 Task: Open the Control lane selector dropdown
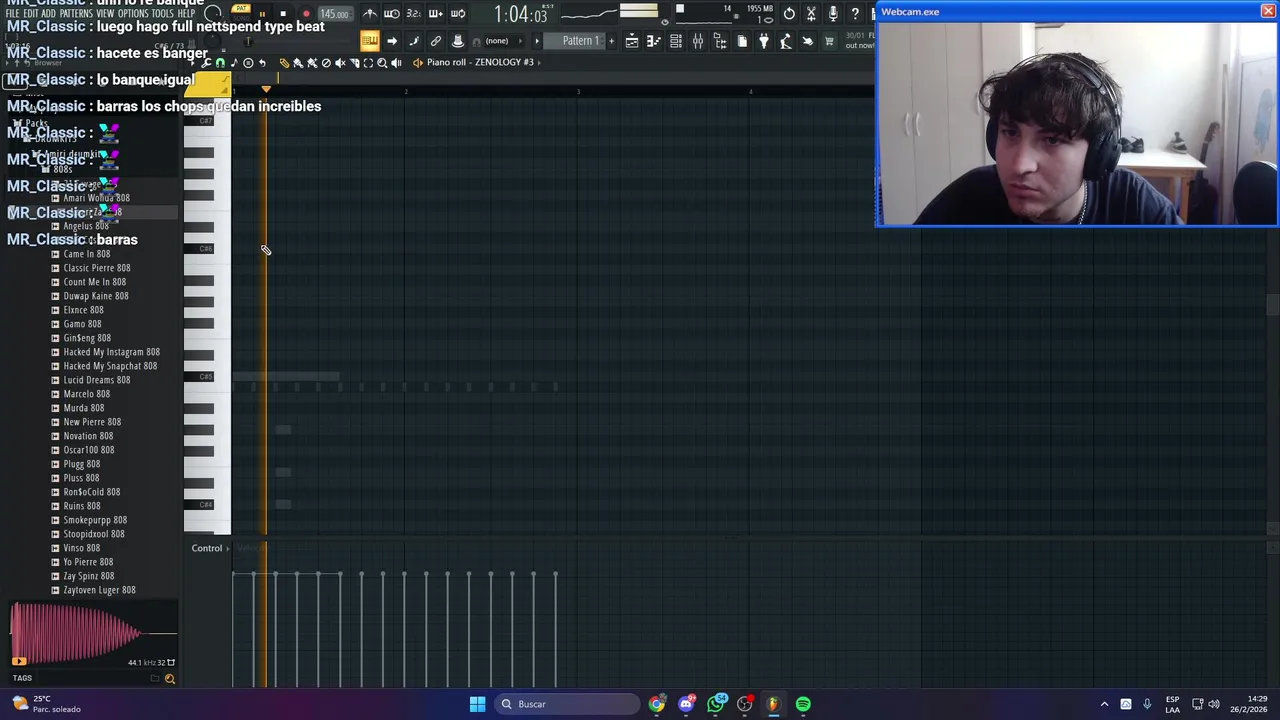(207, 548)
